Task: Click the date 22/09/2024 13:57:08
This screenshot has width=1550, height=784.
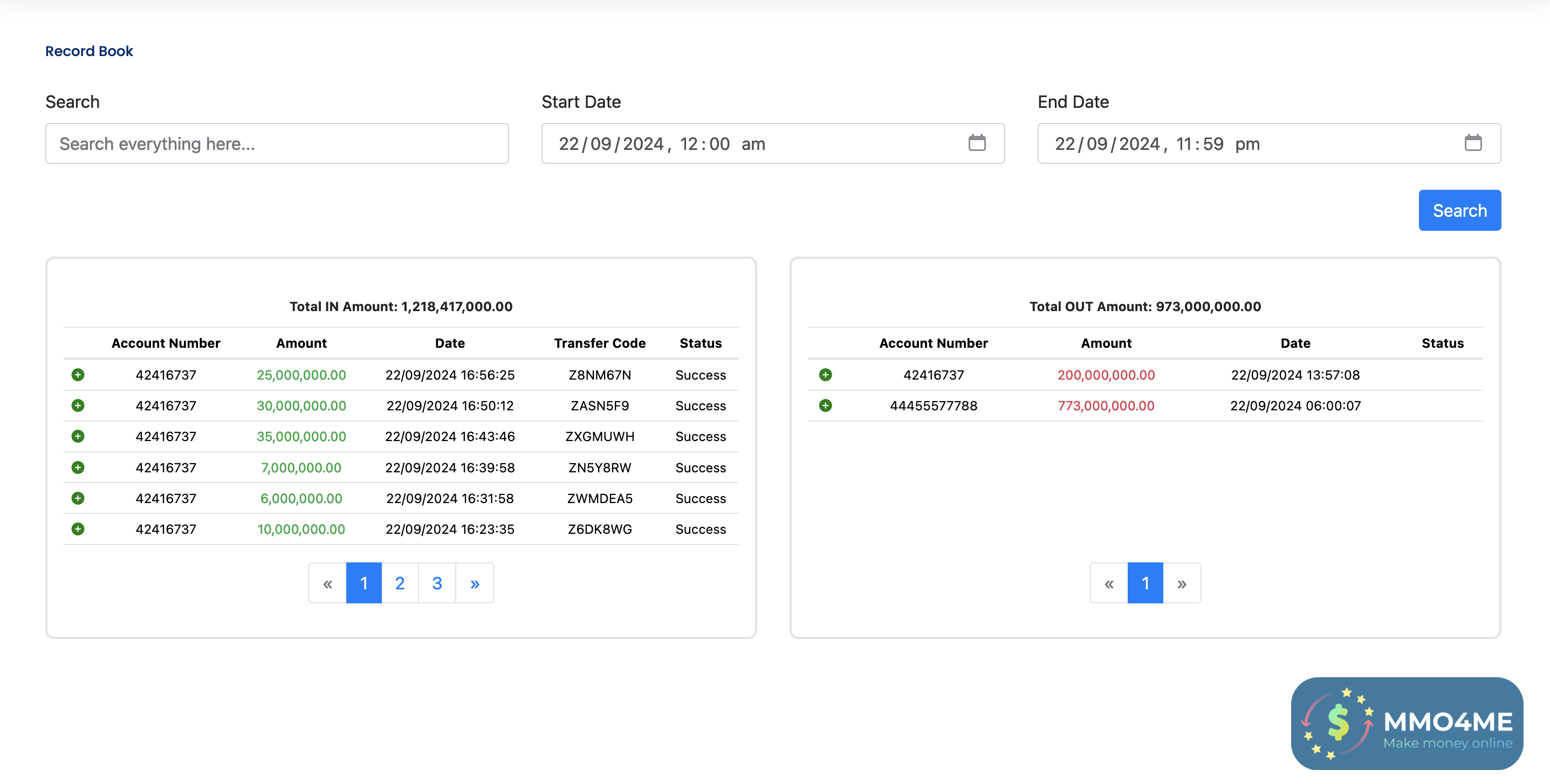Action: [x=1295, y=375]
